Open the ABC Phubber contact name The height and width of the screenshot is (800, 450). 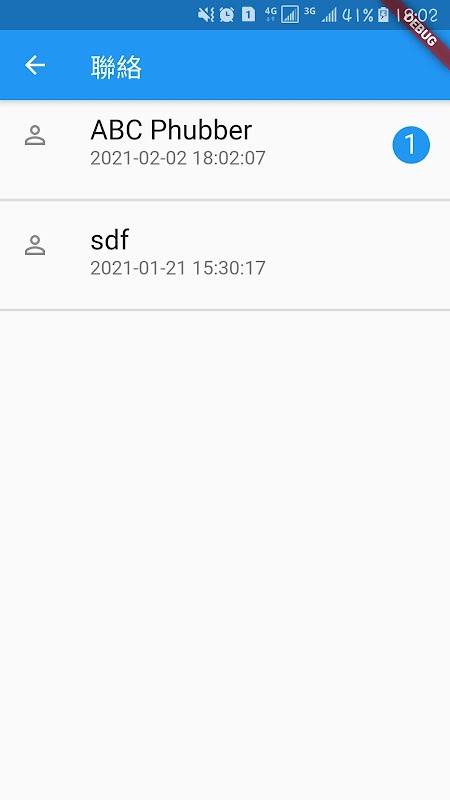(x=171, y=130)
